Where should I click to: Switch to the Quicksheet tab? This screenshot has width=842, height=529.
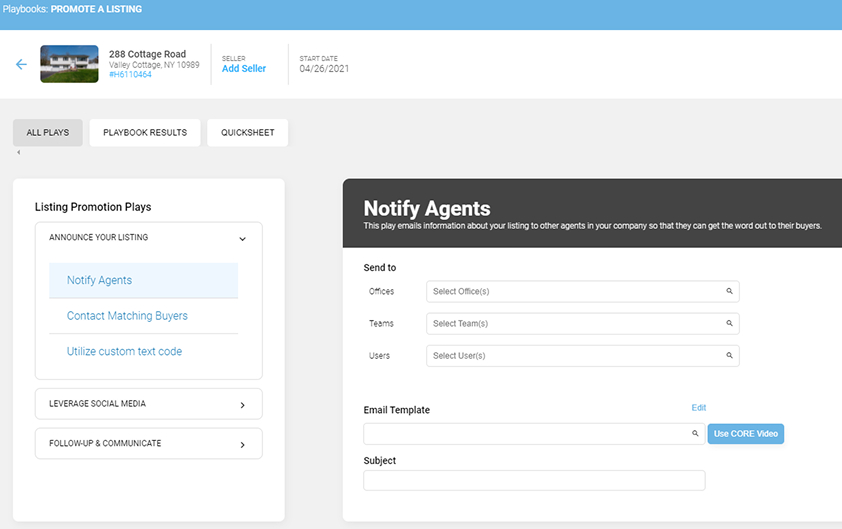[x=247, y=133]
